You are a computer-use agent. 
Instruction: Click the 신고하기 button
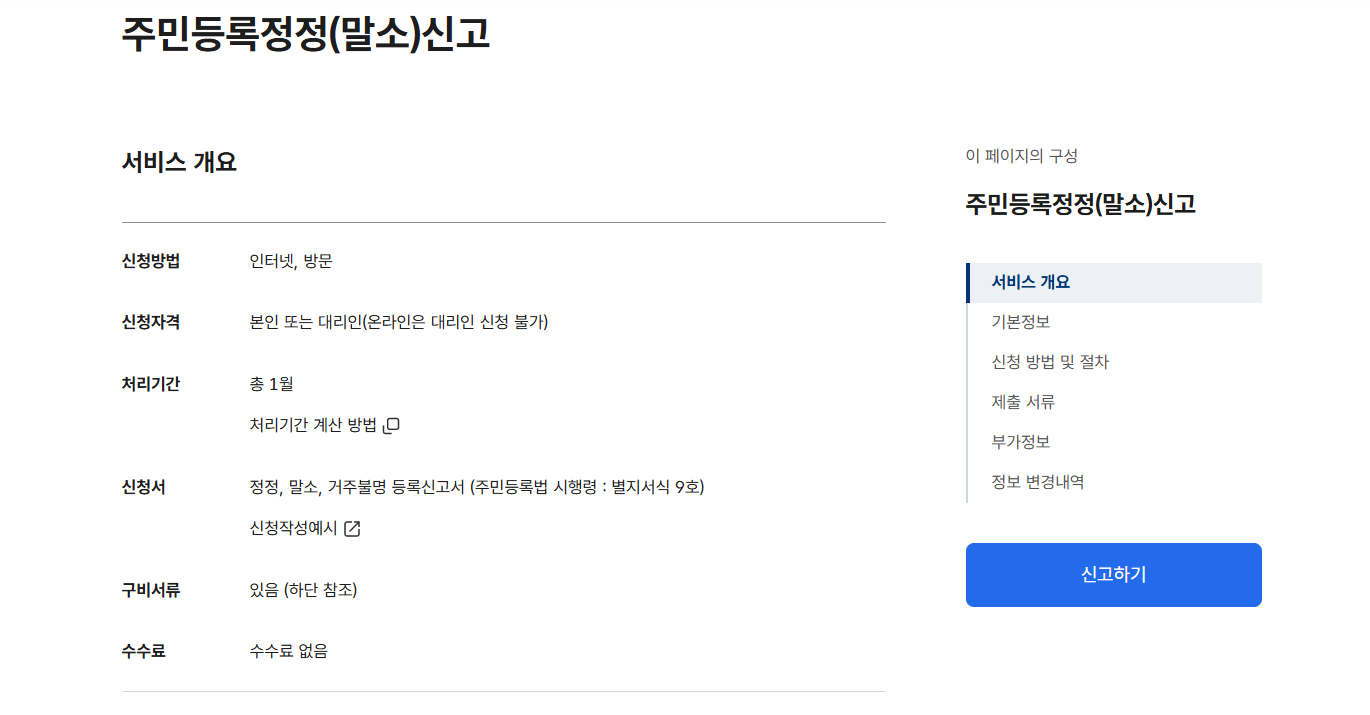coord(1113,574)
